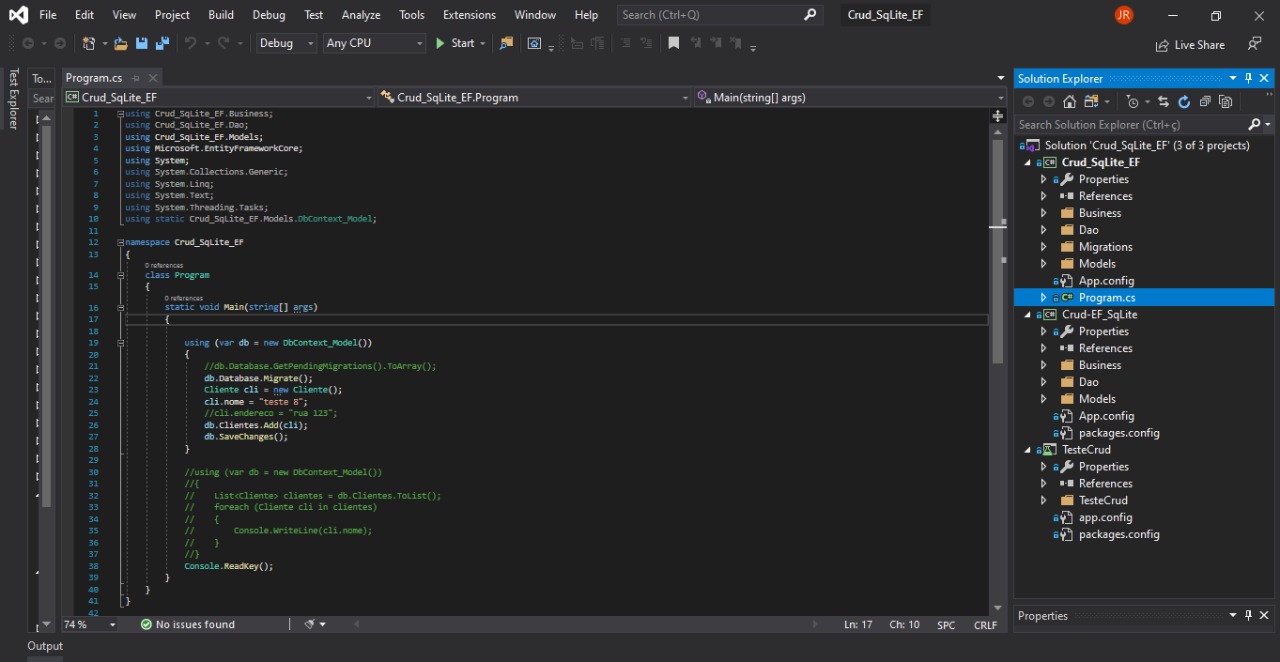Click Refresh in the Solution Explorer toolbar
This screenshot has width=1280, height=662.
coord(1184,101)
